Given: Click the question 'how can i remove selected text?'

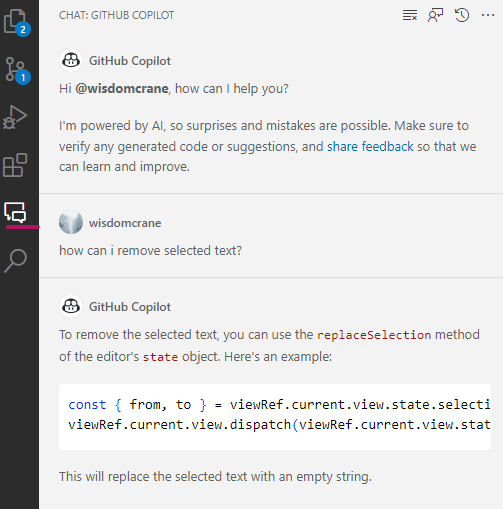Looking at the screenshot, I should click(x=150, y=250).
